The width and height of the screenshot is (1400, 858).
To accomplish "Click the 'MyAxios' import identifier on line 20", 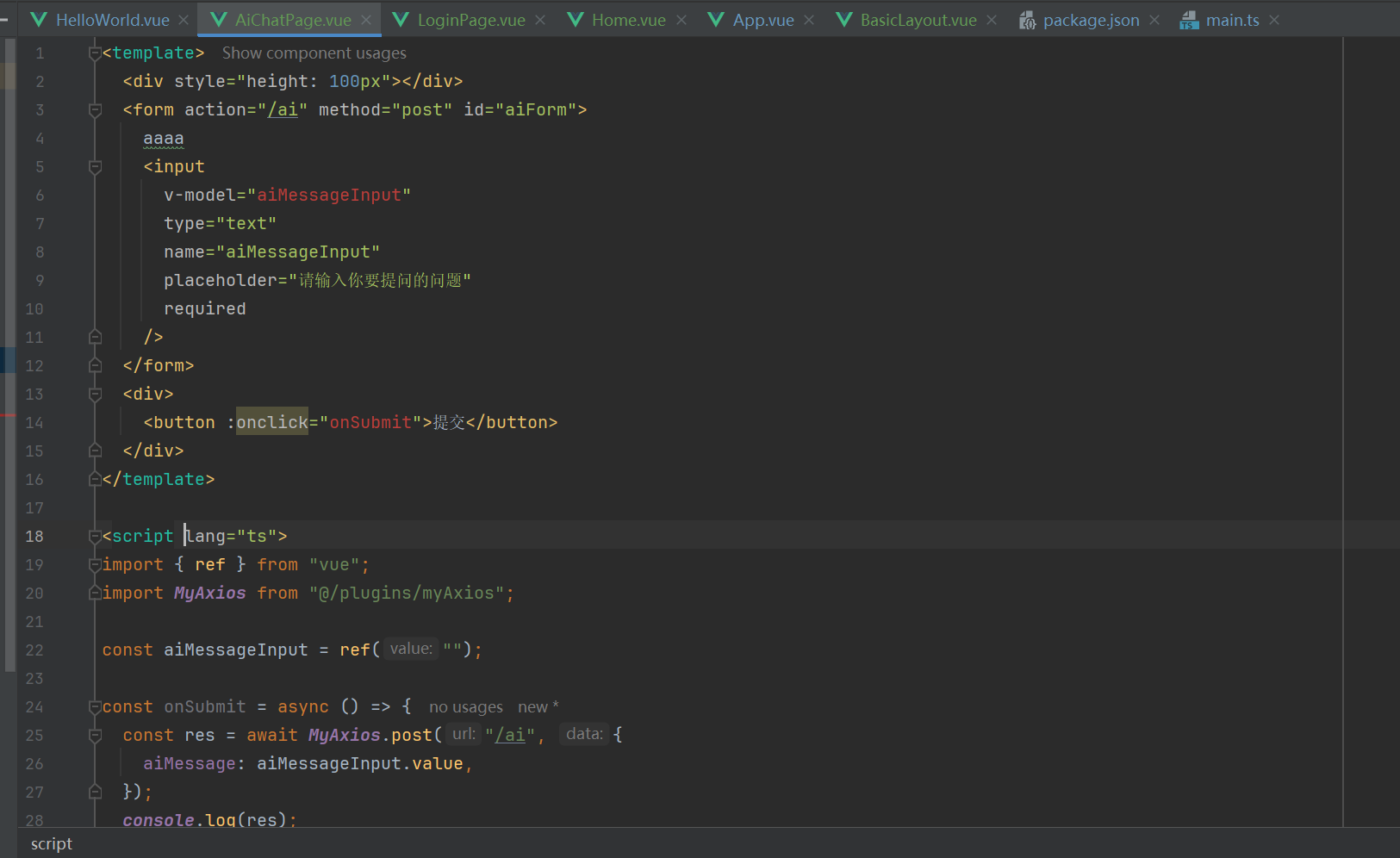I will pos(210,593).
